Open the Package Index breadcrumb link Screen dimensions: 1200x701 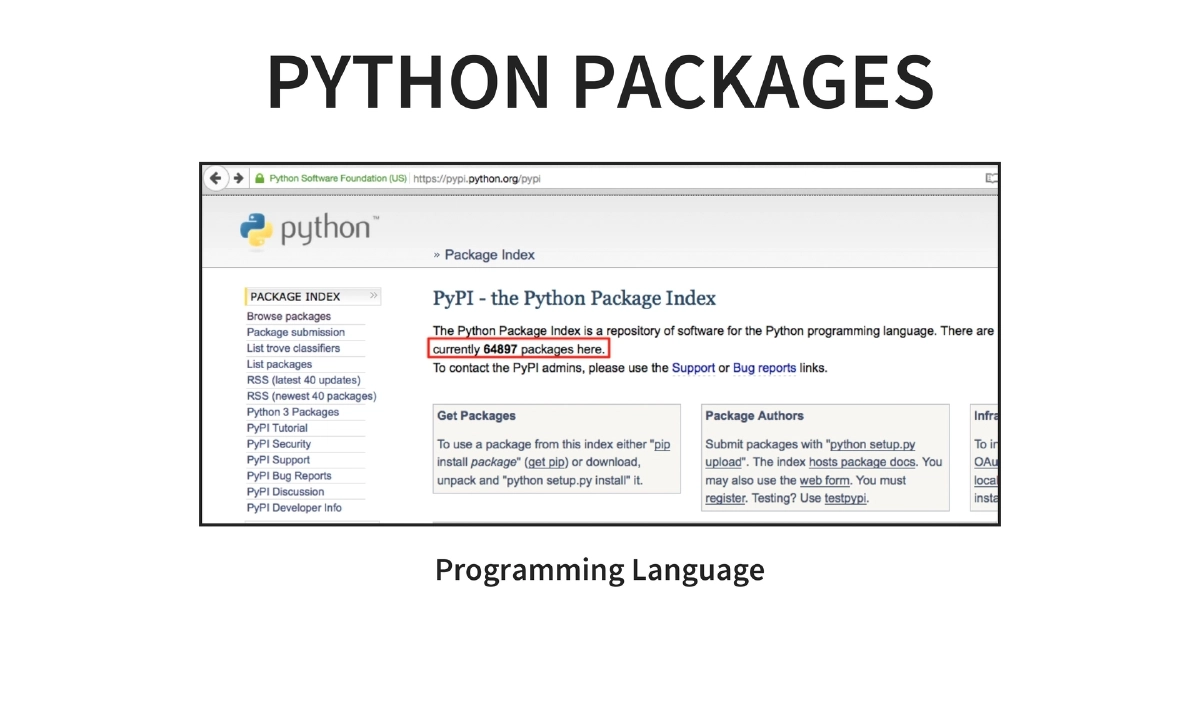coord(490,255)
